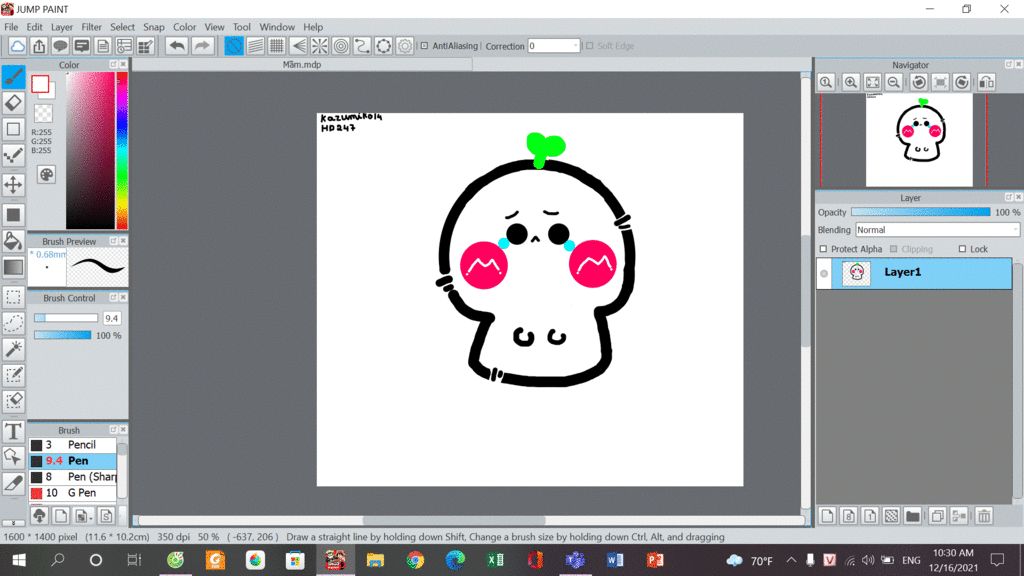The image size is (1024, 576).
Task: Turn on the curve snap
Action: pos(362,46)
